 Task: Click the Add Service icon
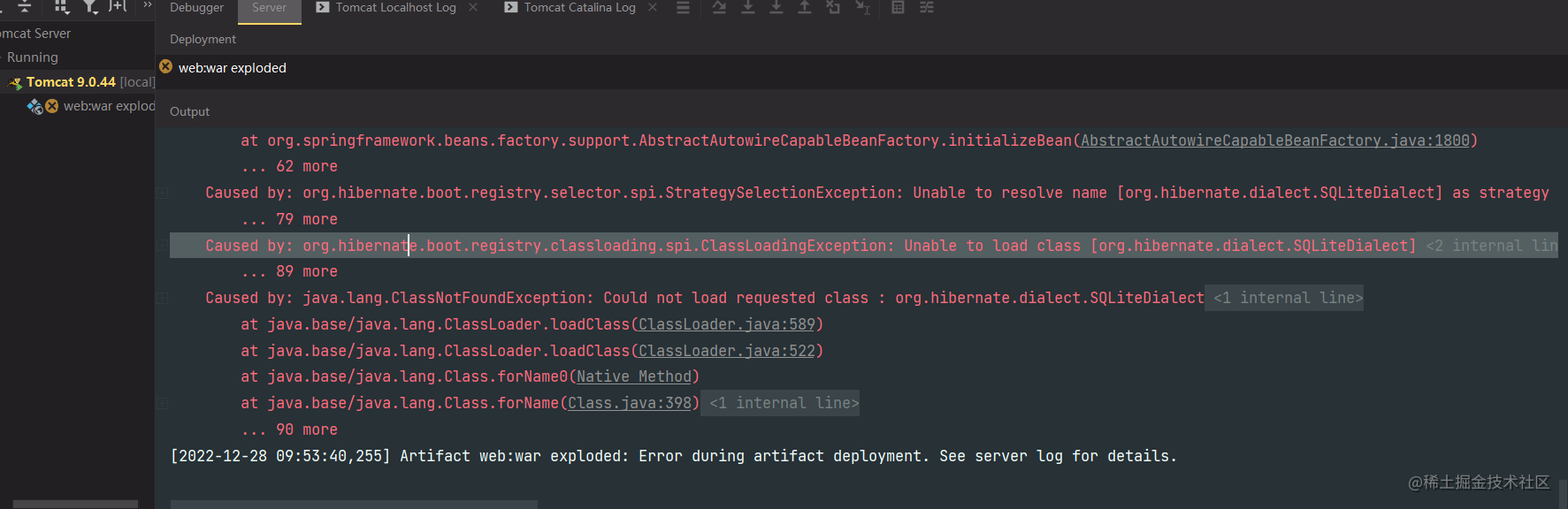pos(118,6)
